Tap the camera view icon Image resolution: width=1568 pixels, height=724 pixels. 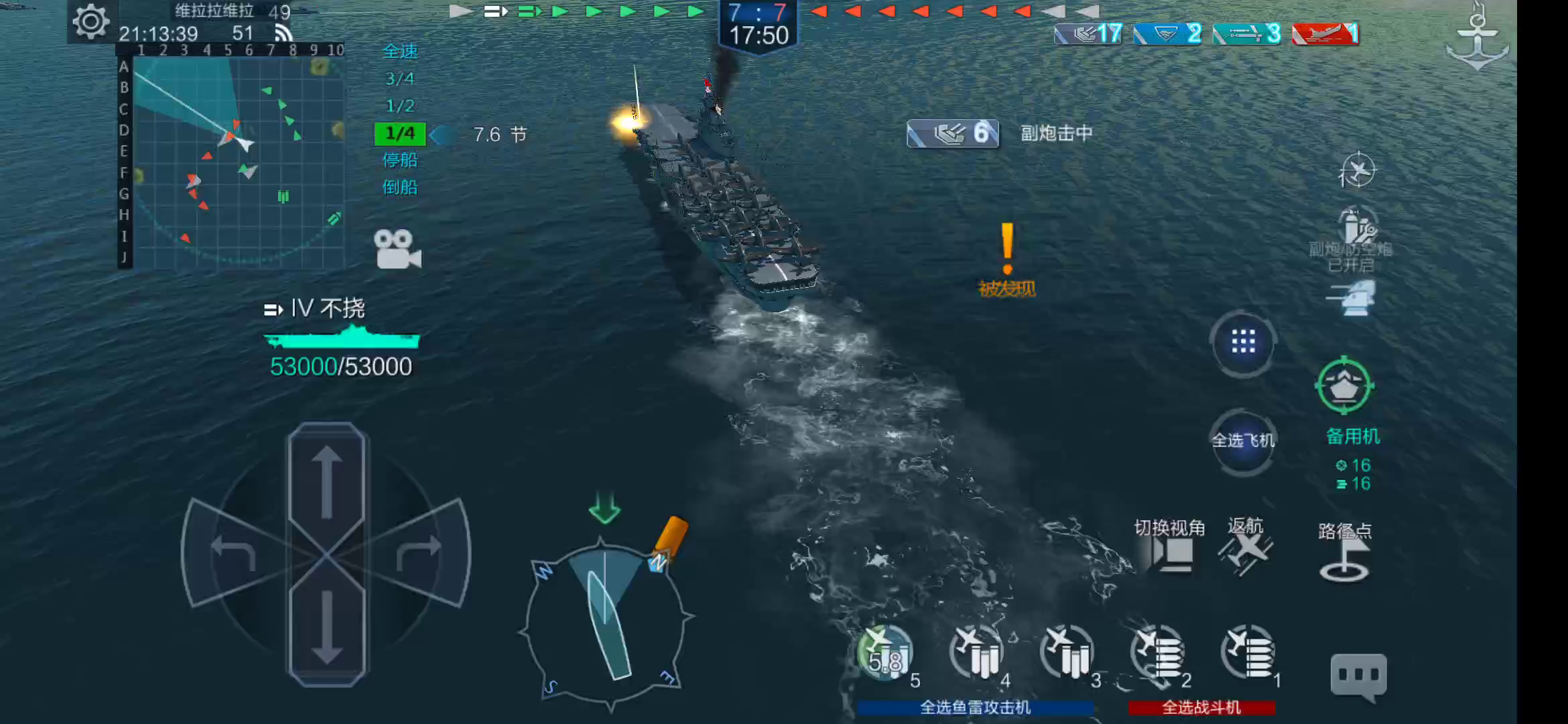[x=397, y=249]
